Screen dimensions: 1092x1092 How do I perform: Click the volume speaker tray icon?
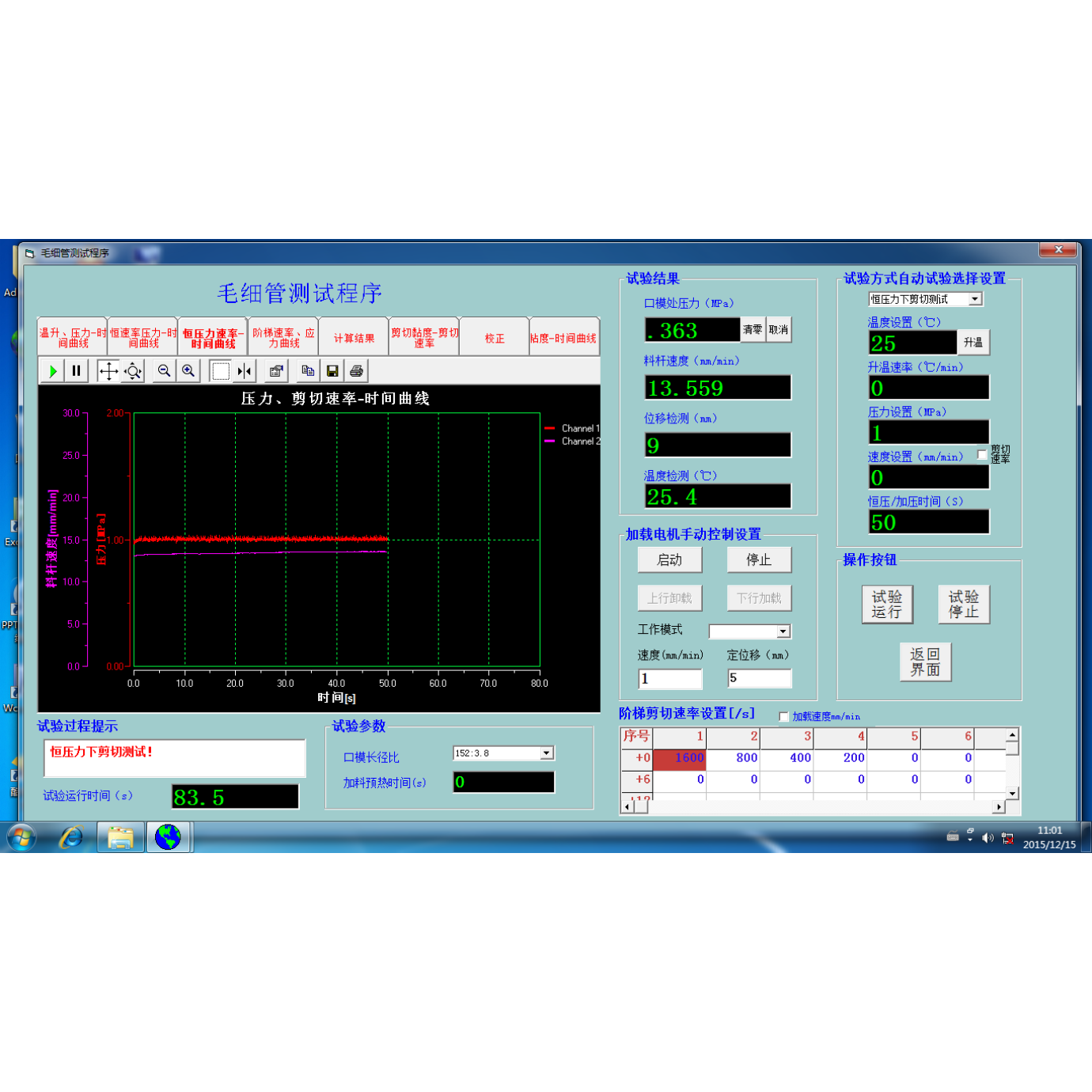988,838
